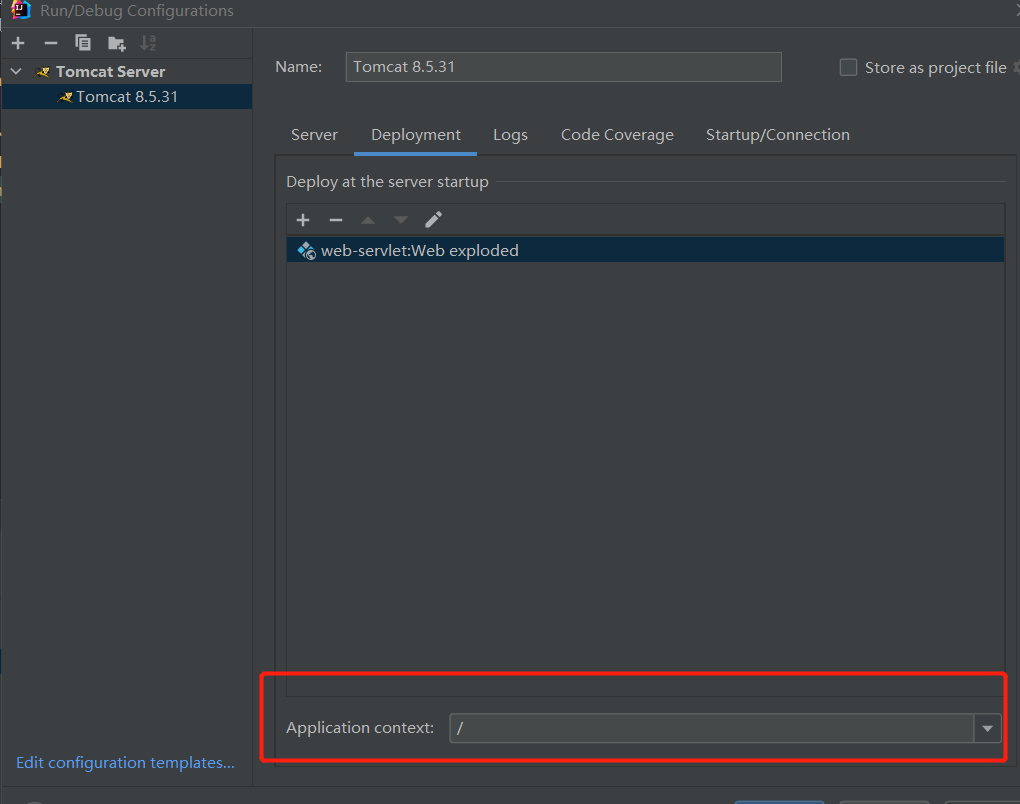
Task: Edit the configuration Name field
Action: click(563, 67)
